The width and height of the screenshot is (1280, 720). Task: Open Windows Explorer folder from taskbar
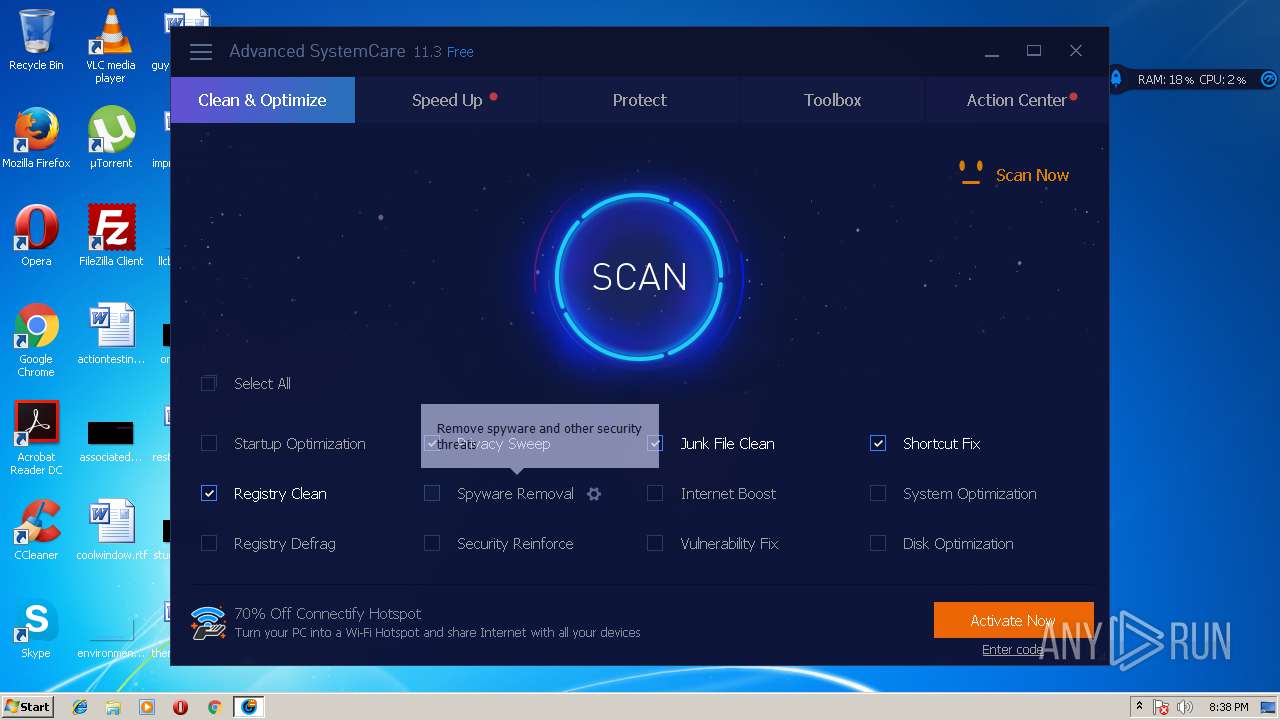[113, 707]
